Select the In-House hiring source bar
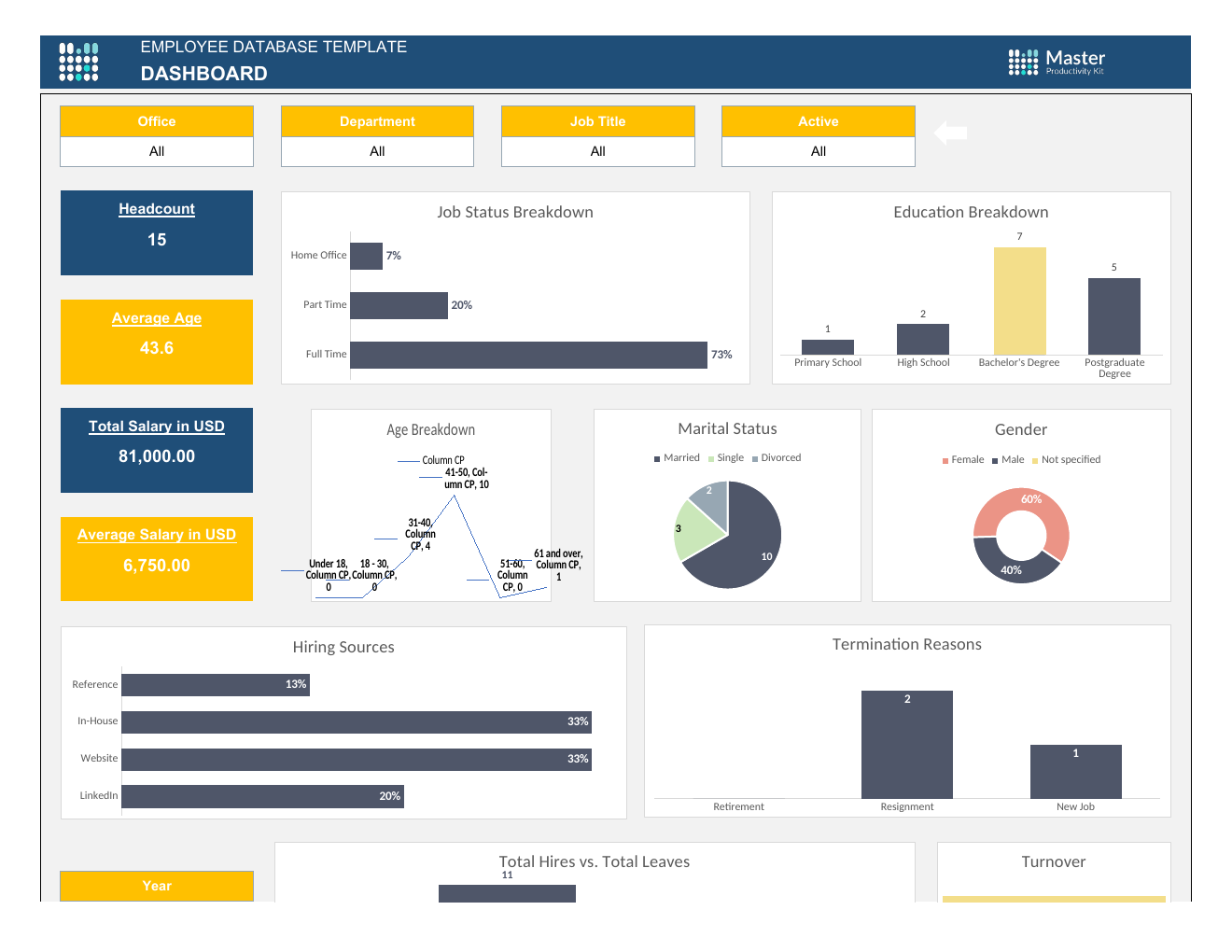The width and height of the screenshot is (1232, 952). tap(357, 722)
